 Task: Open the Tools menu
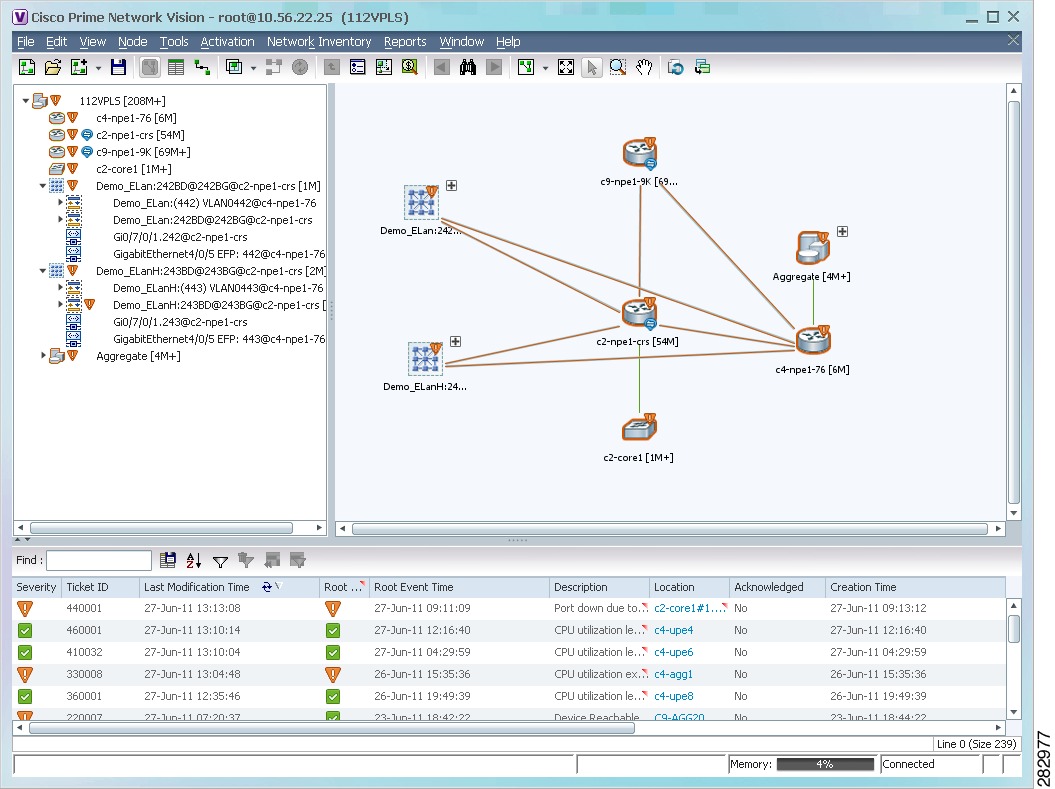pyautogui.click(x=174, y=42)
